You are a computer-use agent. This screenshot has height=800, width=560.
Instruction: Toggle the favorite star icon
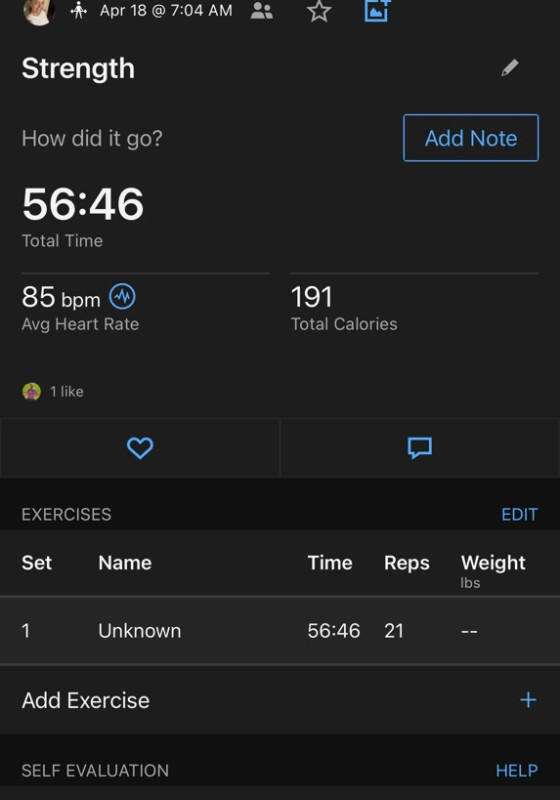click(319, 11)
